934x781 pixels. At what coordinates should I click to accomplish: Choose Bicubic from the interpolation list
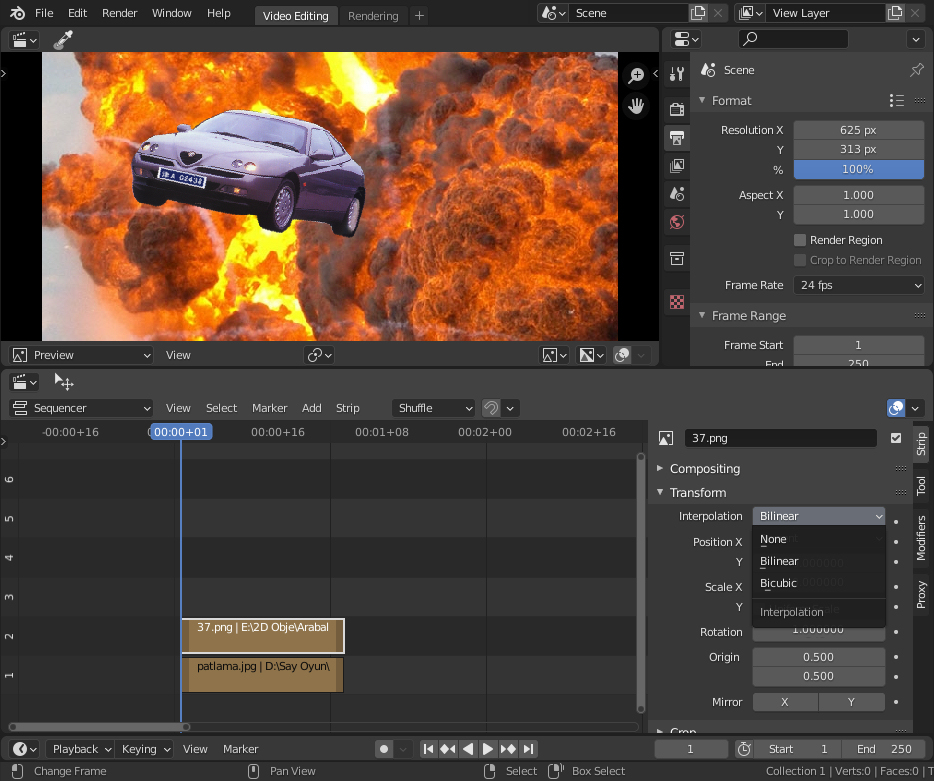point(818,583)
